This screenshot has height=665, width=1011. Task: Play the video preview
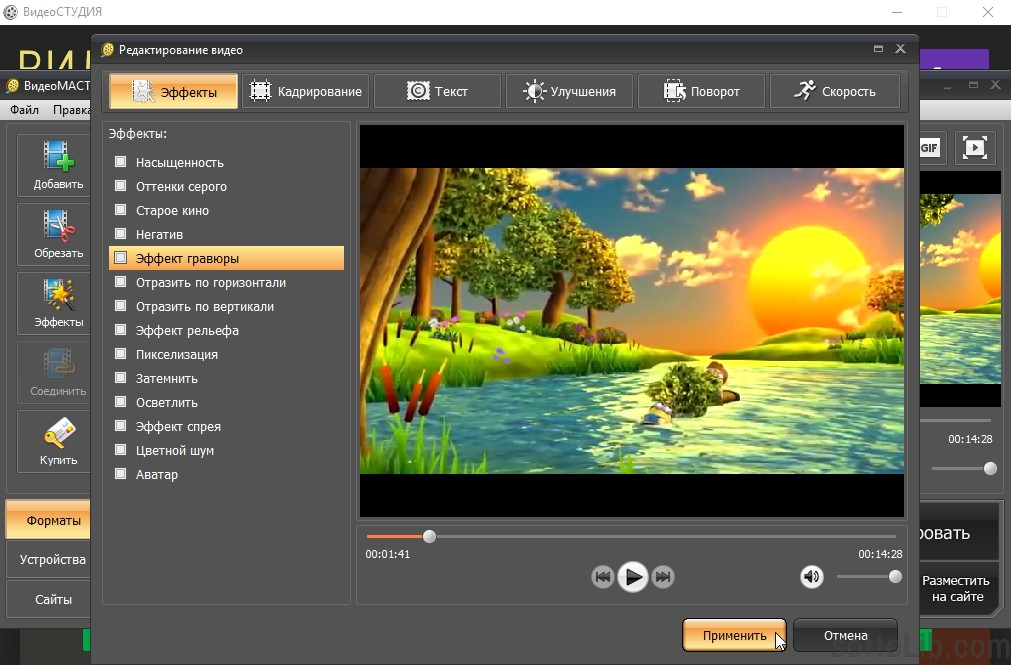(633, 577)
